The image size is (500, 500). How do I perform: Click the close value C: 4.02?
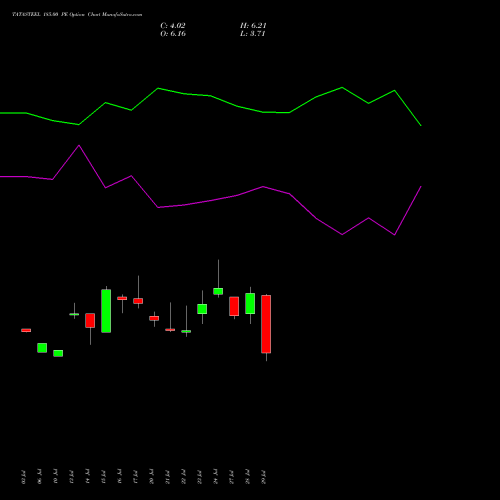pos(173,26)
